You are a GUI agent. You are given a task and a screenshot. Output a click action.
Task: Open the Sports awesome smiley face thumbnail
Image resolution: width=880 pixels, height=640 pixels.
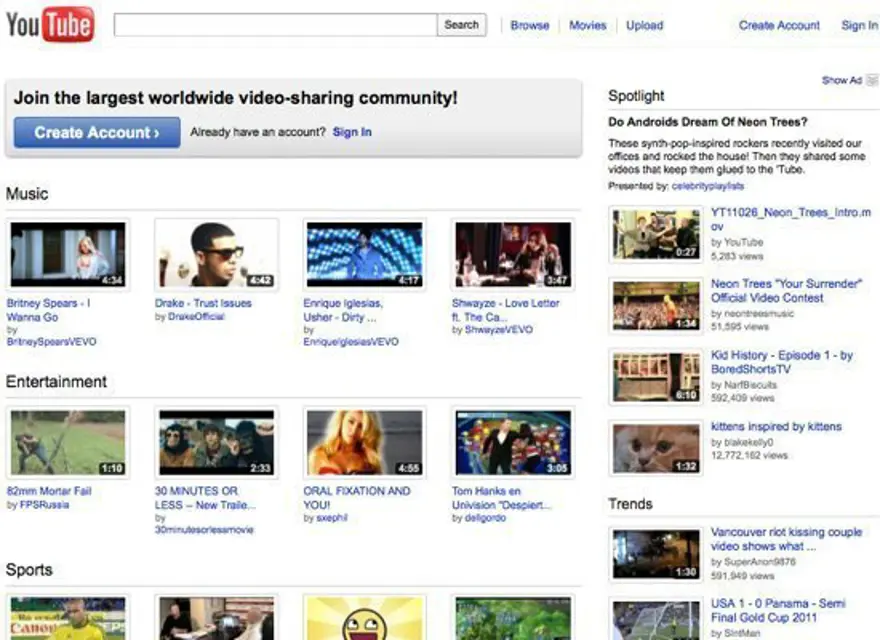(365, 617)
